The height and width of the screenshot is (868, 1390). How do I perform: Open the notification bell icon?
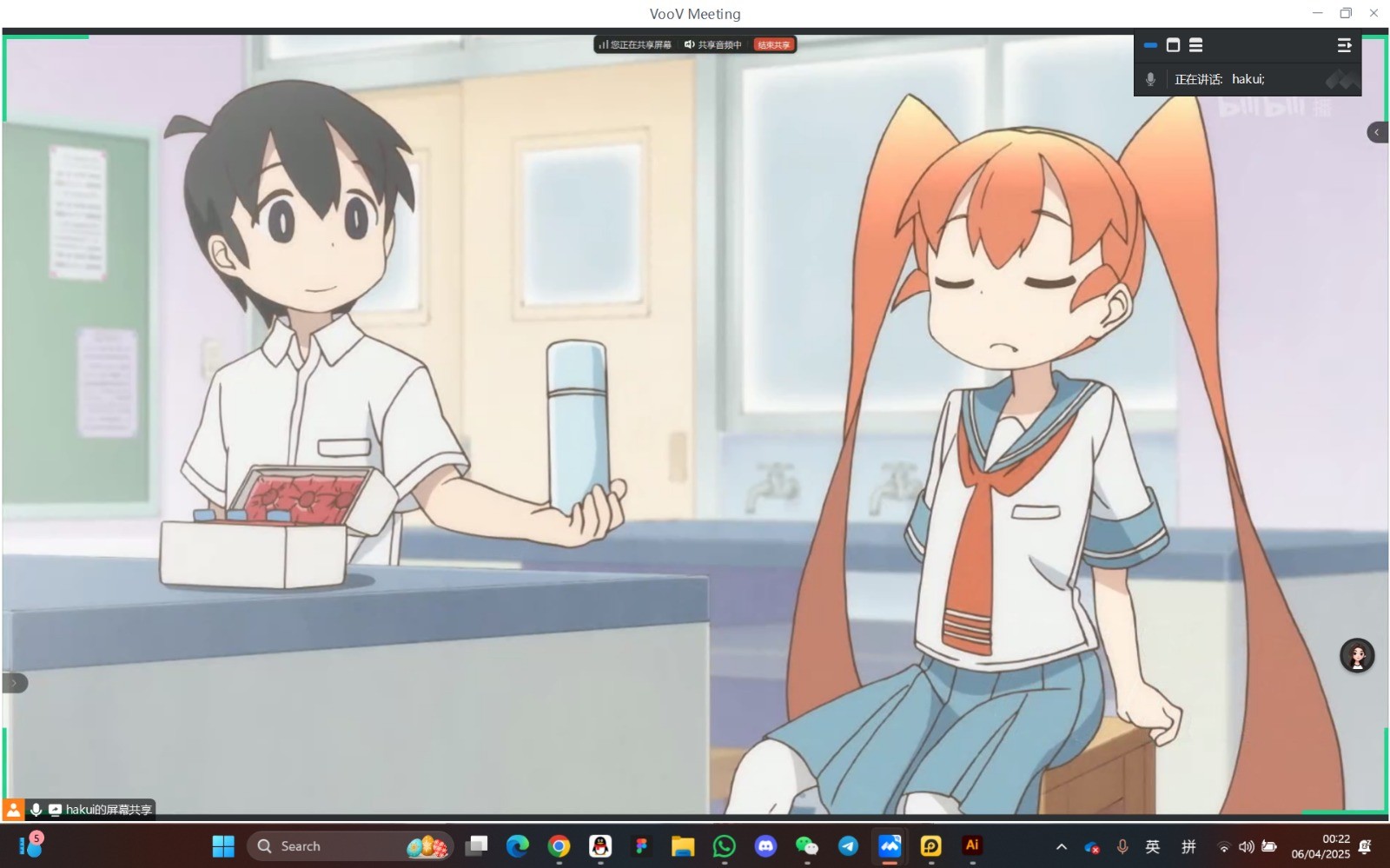click(x=1366, y=846)
